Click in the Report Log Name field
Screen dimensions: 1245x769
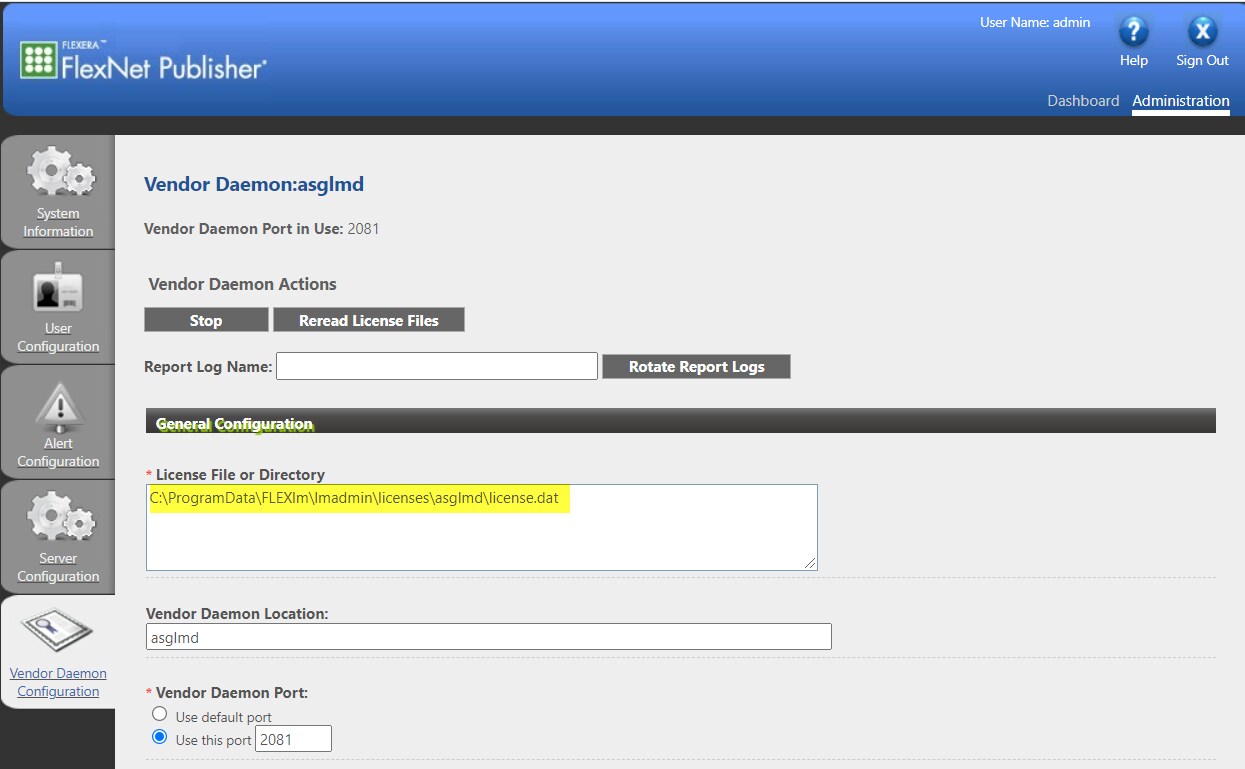pos(436,366)
